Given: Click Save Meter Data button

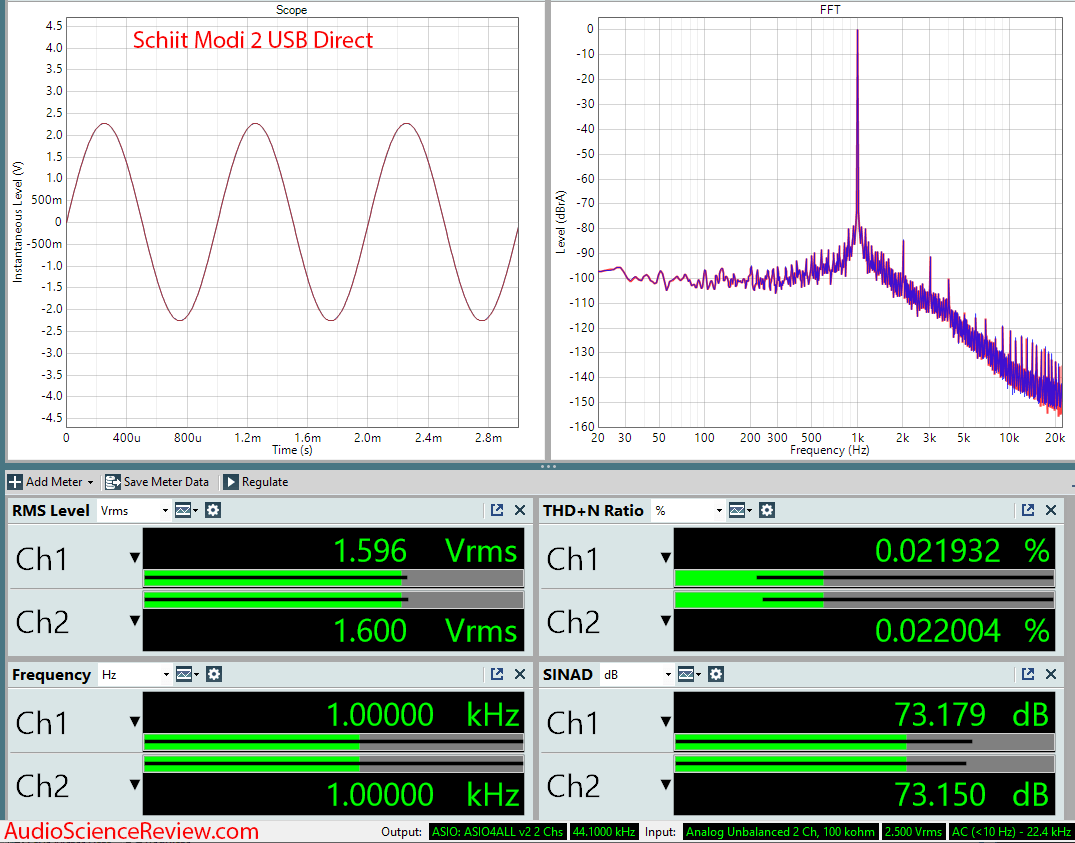Looking at the screenshot, I should 157,482.
